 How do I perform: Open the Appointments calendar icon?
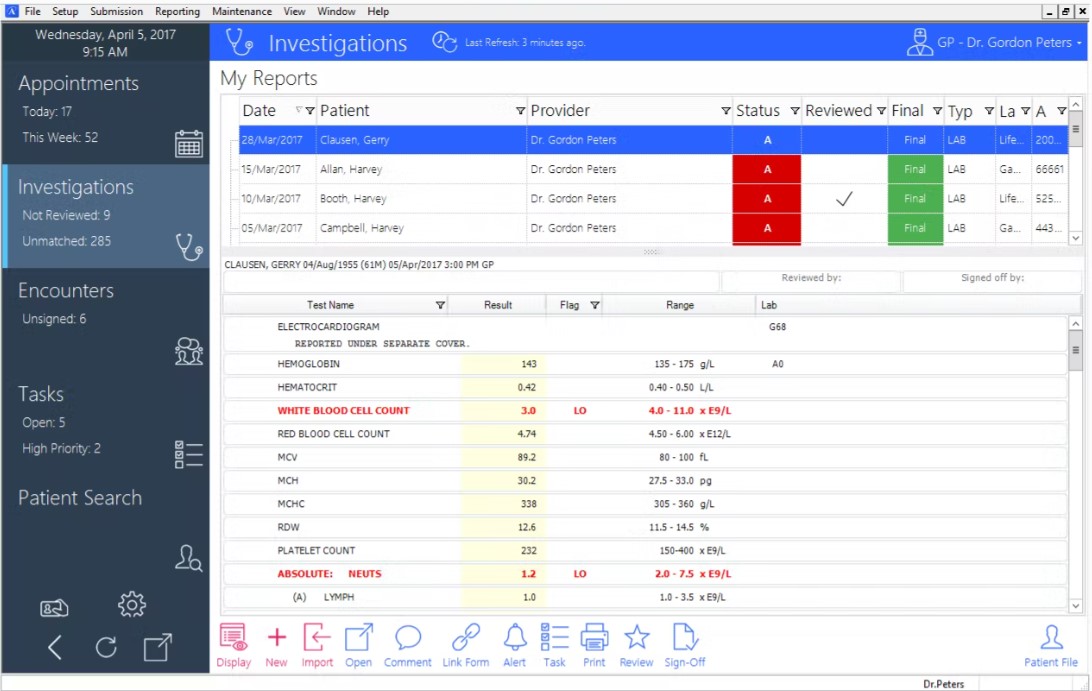click(x=188, y=146)
